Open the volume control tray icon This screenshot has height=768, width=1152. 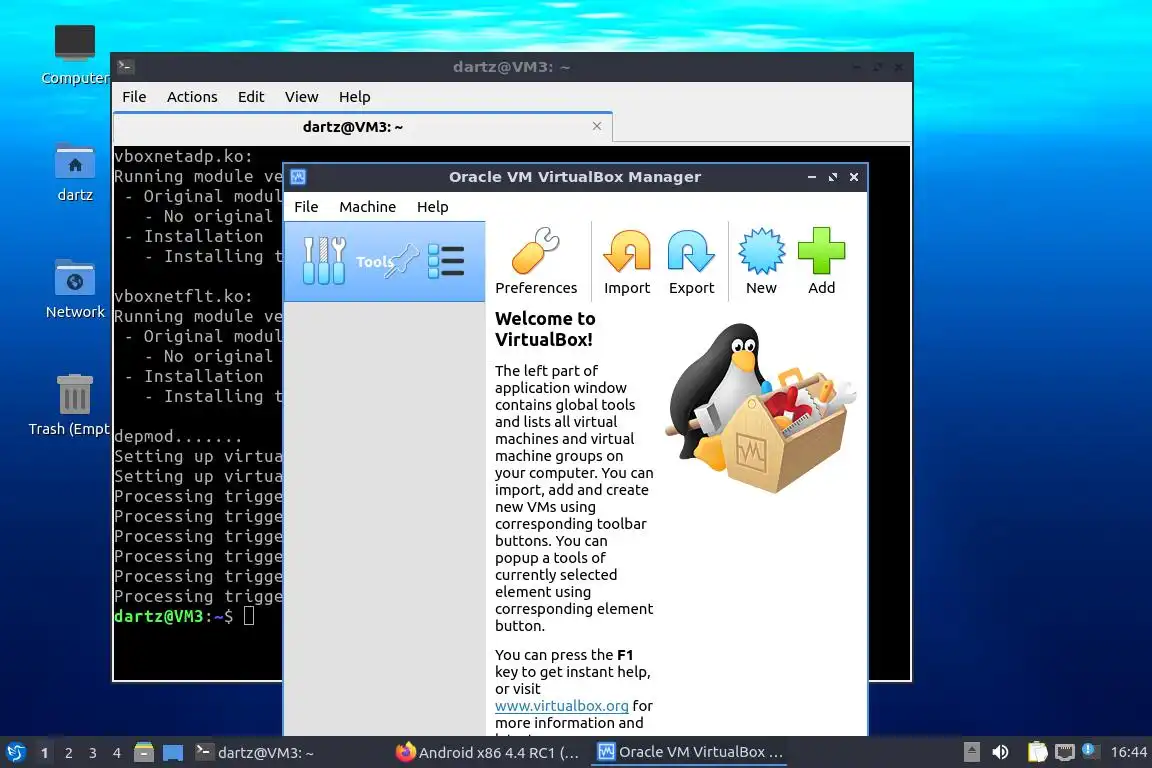1000,752
